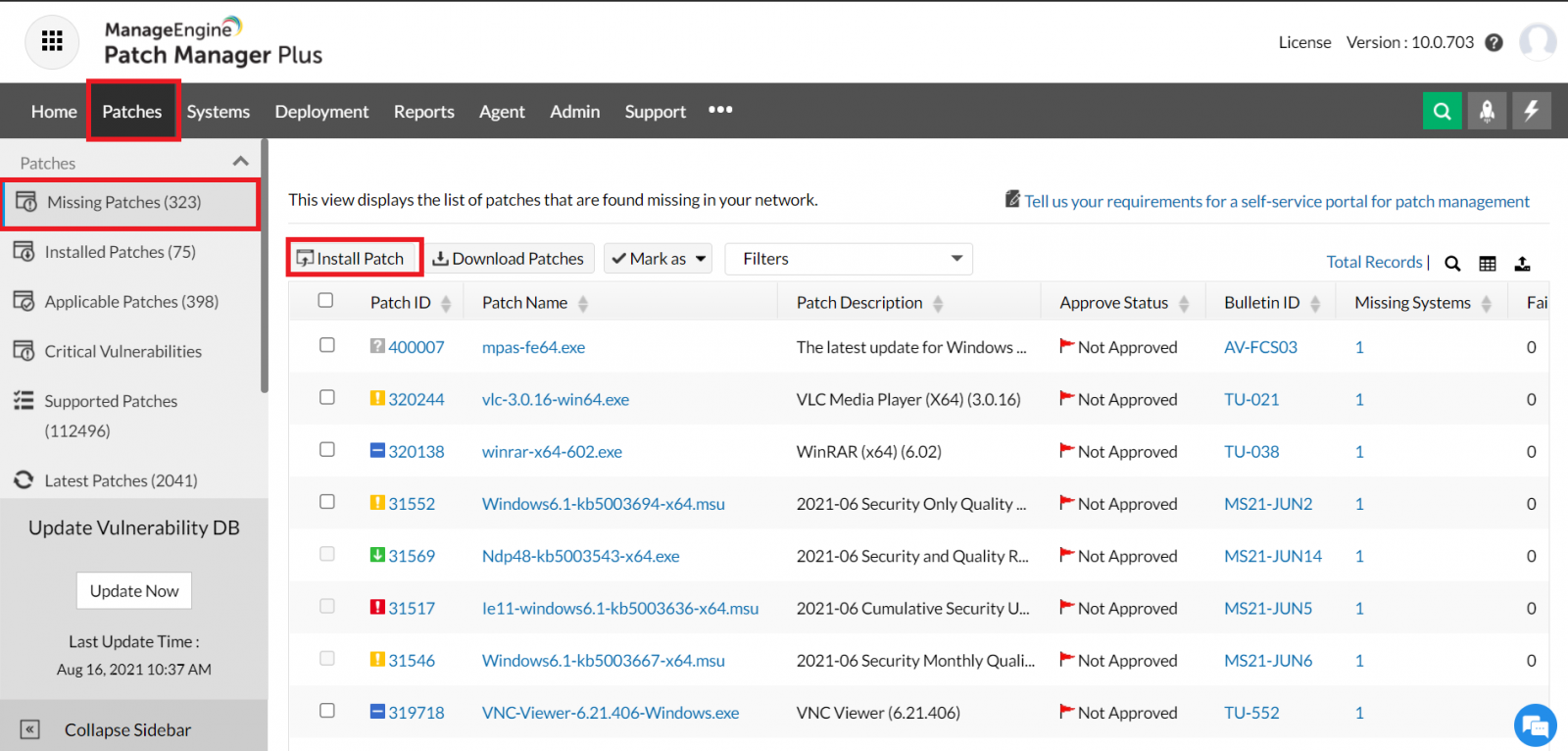Screen dimensions: 1568x751
Task: Check the box for patch 319718
Action: pyautogui.click(x=327, y=710)
